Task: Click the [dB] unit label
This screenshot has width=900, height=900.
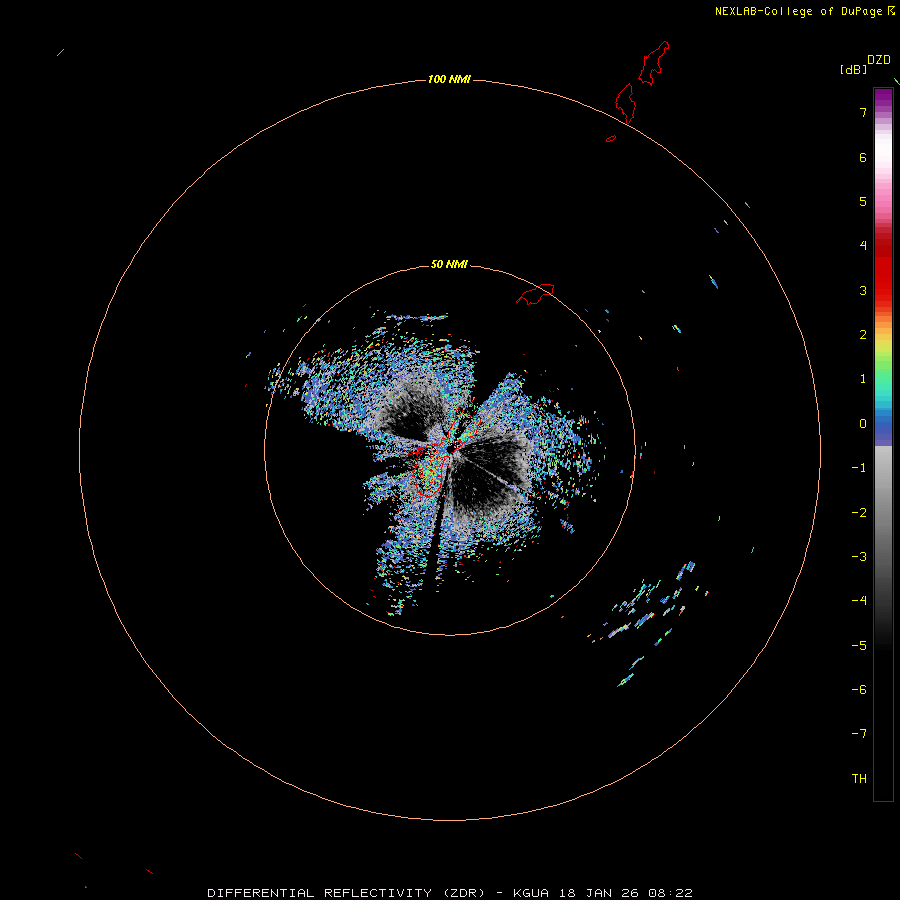Action: point(854,69)
